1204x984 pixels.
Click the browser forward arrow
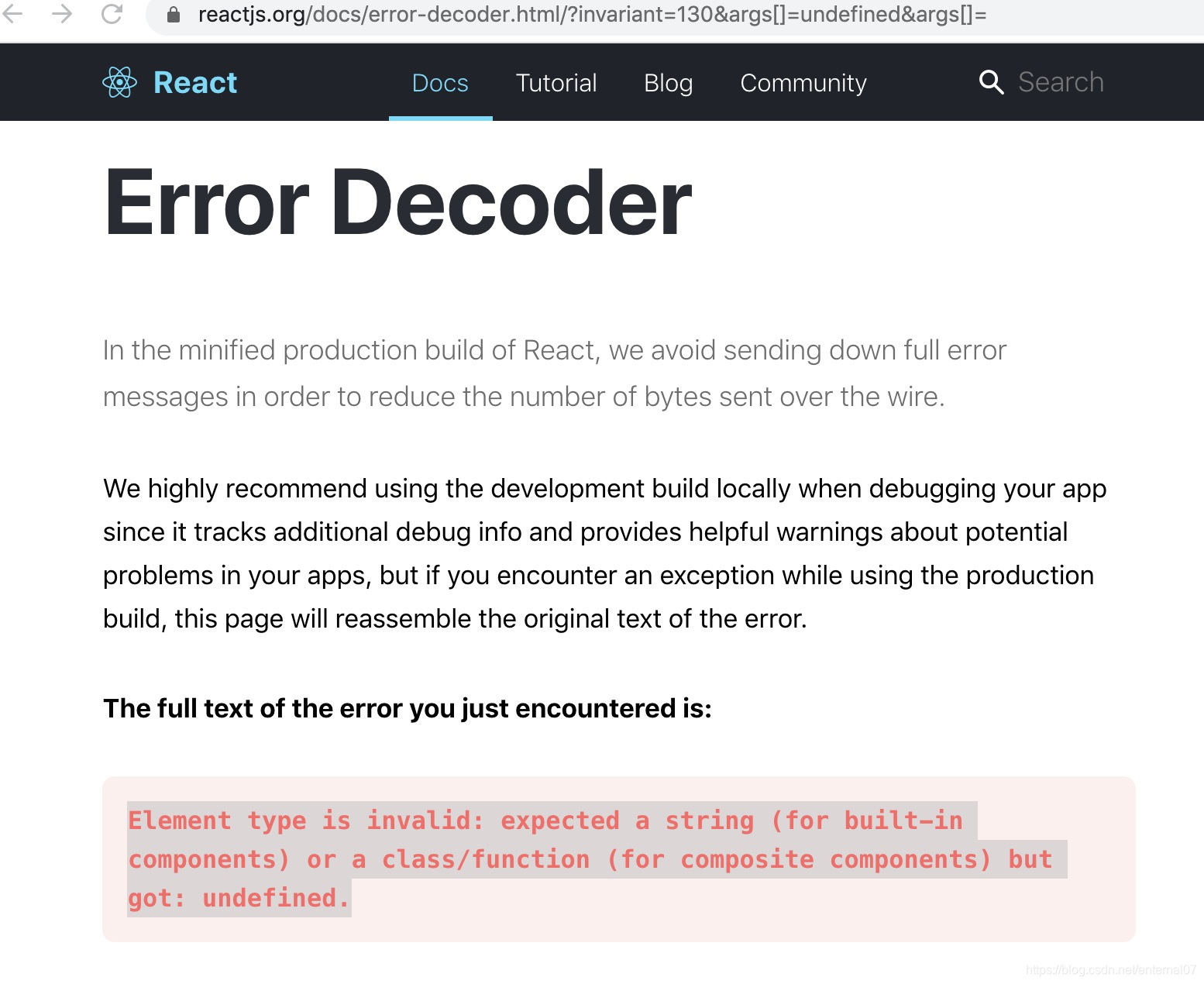[62, 14]
